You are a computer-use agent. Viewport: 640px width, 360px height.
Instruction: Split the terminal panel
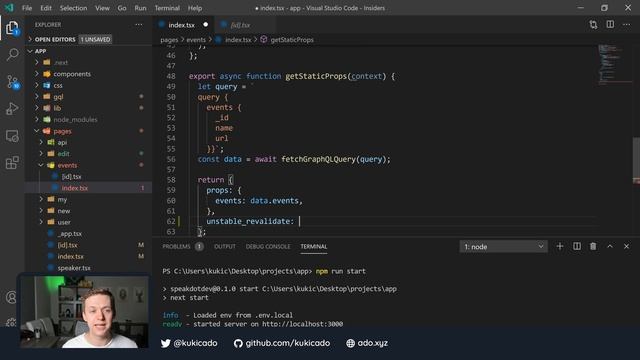point(577,246)
